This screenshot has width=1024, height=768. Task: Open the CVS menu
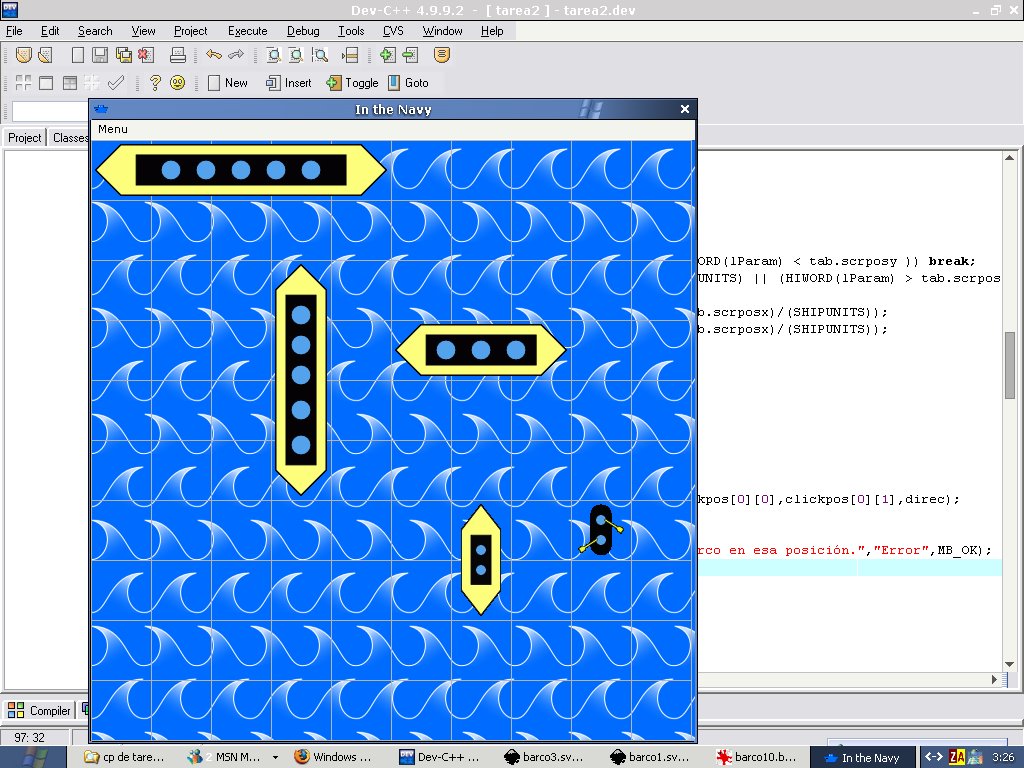coord(393,31)
